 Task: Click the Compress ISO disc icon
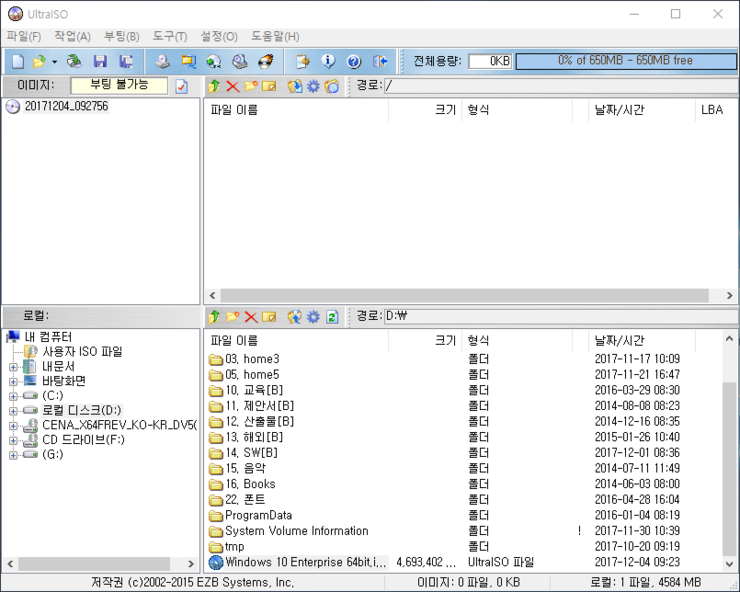[x=214, y=61]
